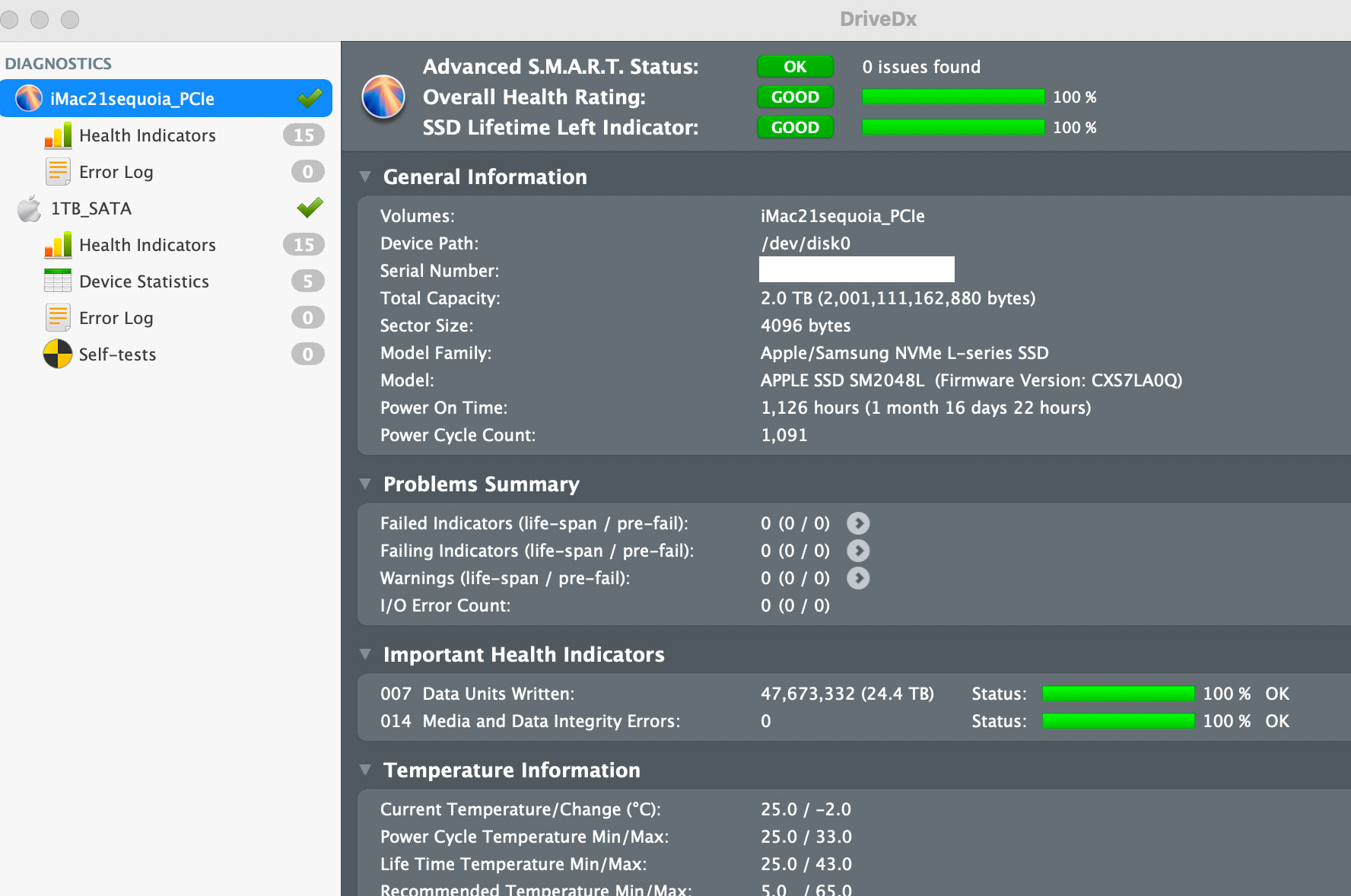1351x896 pixels.
Task: Open Error Log for 1TB_SATA
Action: [x=116, y=318]
